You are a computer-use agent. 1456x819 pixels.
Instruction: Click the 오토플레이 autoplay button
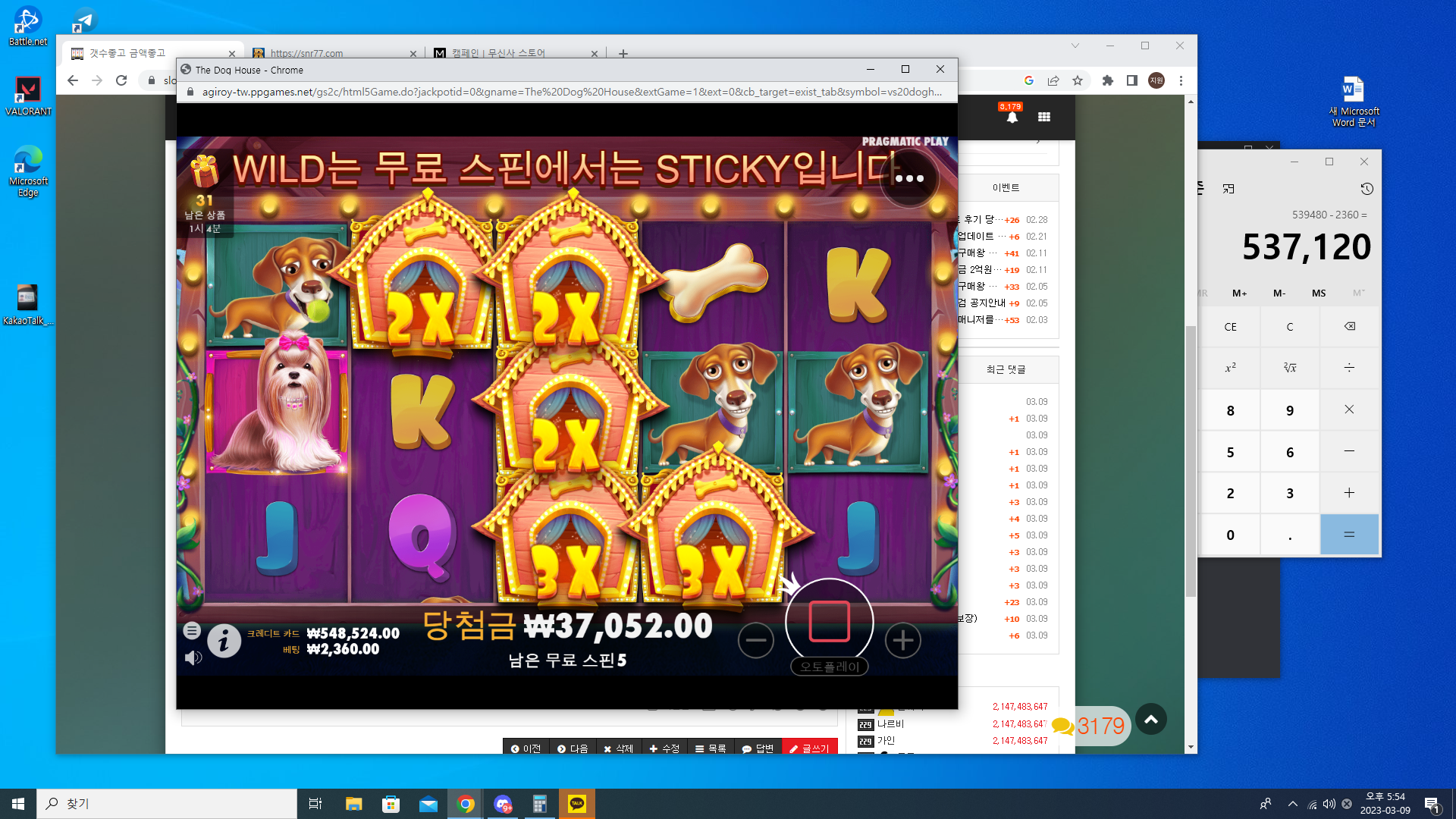click(x=830, y=667)
